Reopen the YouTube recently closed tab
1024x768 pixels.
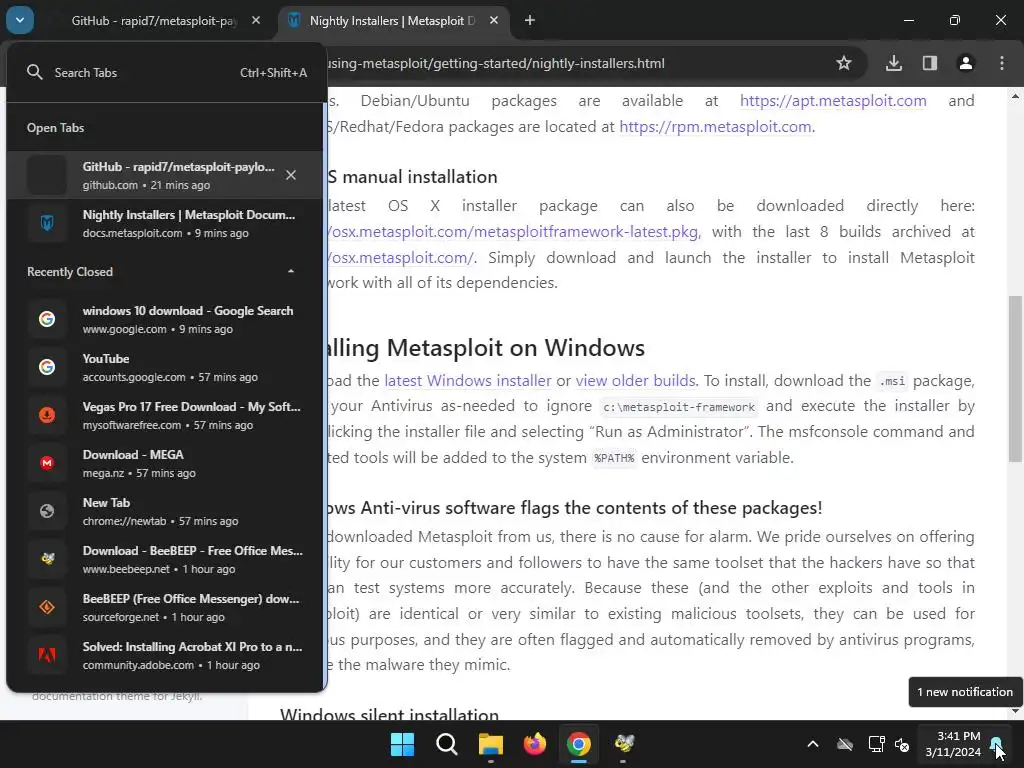pyautogui.click(x=166, y=367)
